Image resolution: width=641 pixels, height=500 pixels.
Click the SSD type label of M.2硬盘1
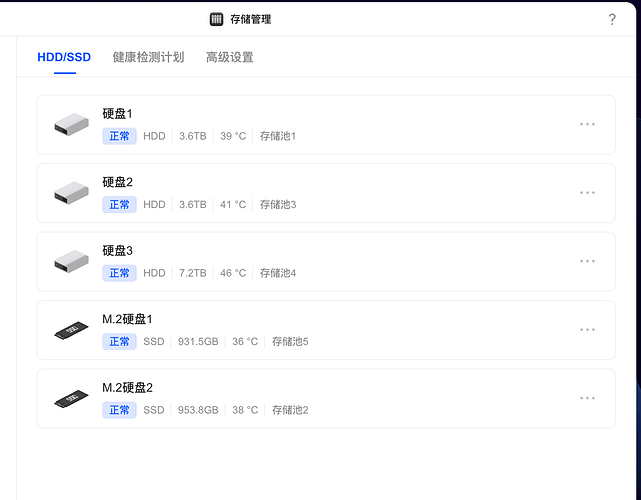tap(154, 341)
